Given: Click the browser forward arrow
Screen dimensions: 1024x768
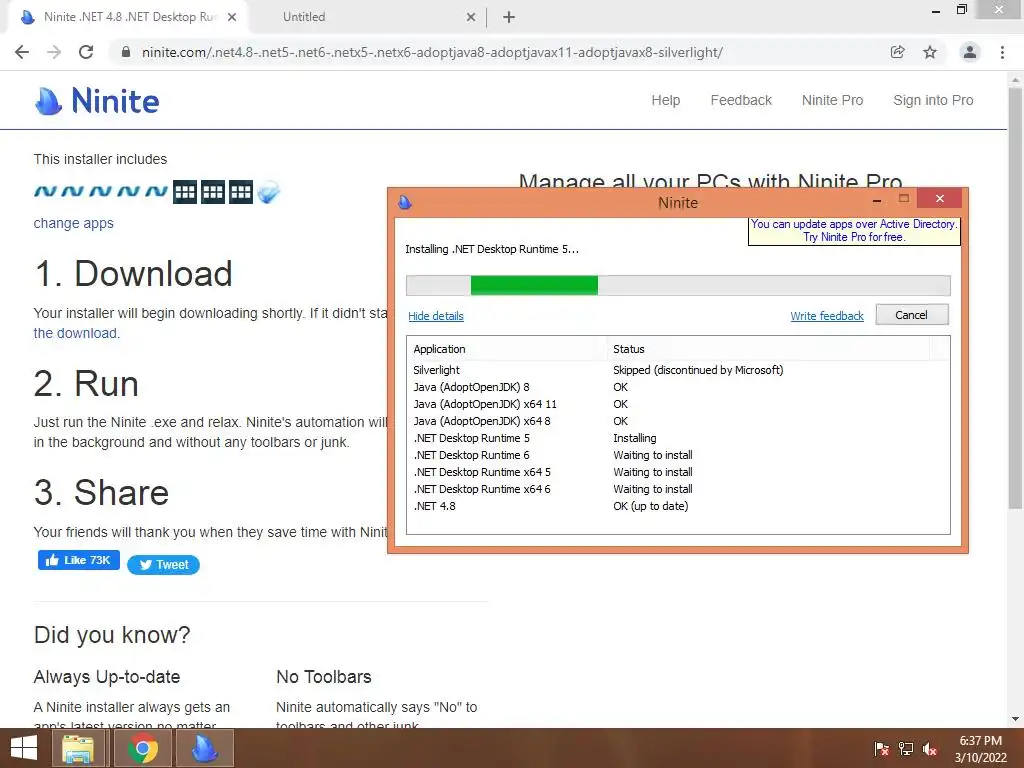Looking at the screenshot, I should (x=54, y=52).
